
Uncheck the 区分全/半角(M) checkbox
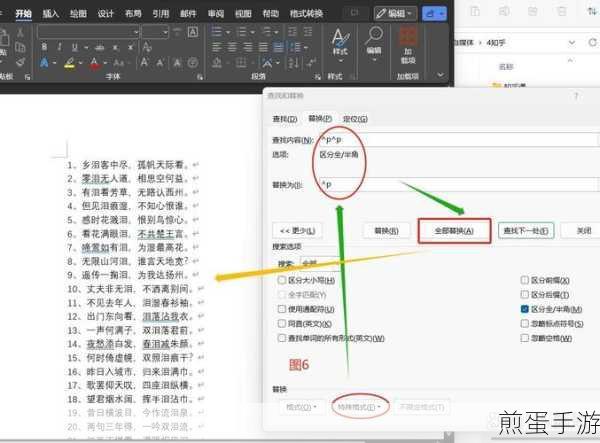525,309
